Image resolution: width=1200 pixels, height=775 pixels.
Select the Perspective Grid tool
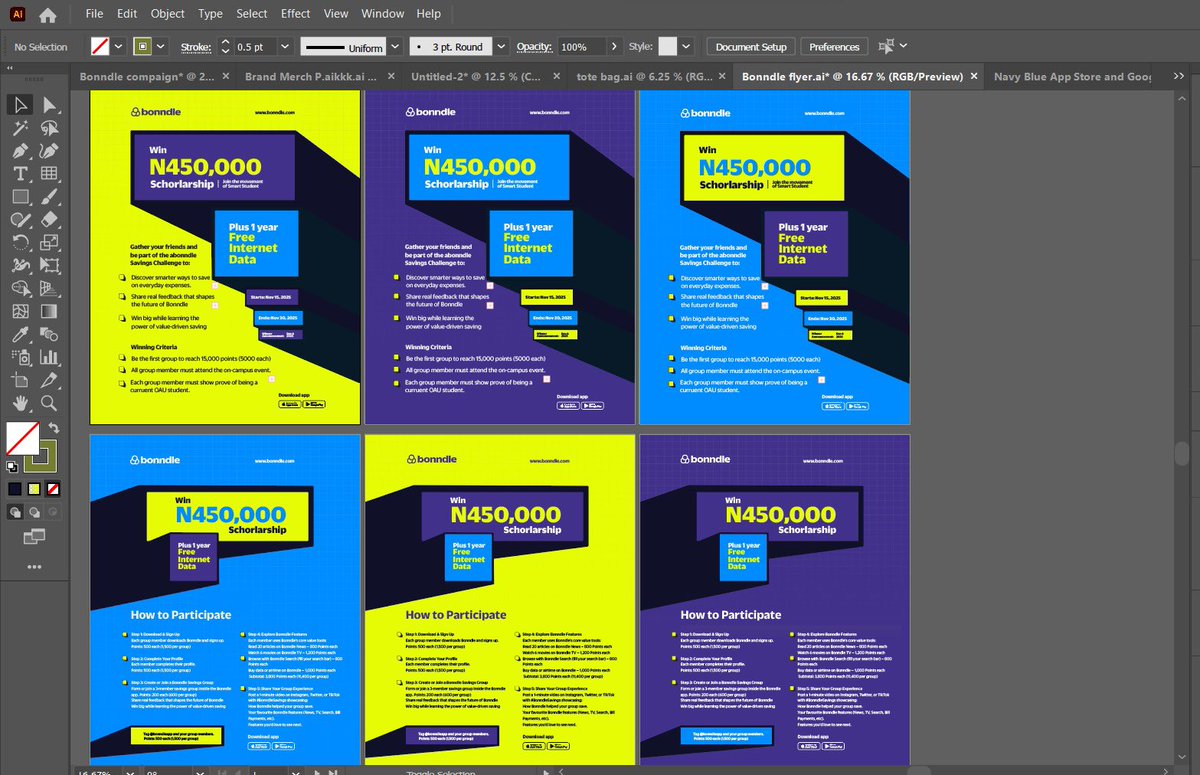pos(48,289)
